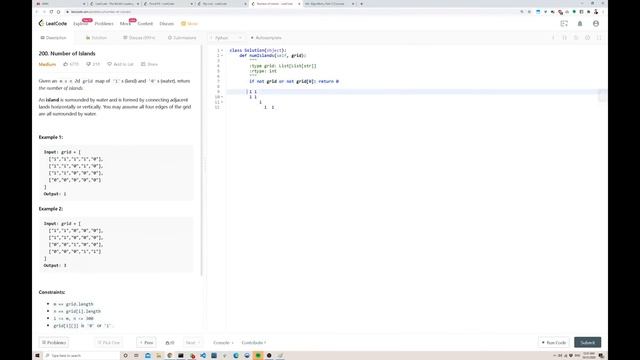Bookmark this page star icon
This screenshot has height=360, width=640.
tap(530, 12)
